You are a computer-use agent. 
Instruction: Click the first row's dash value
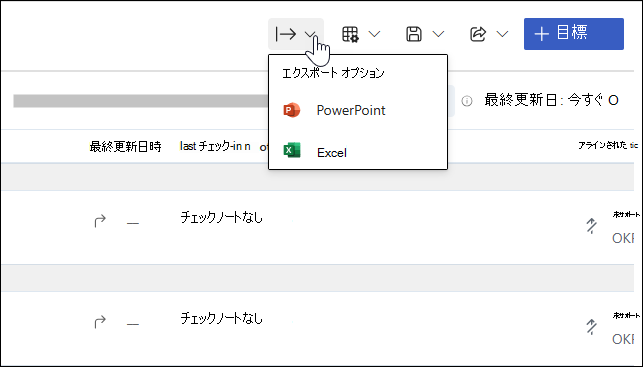(x=133, y=223)
